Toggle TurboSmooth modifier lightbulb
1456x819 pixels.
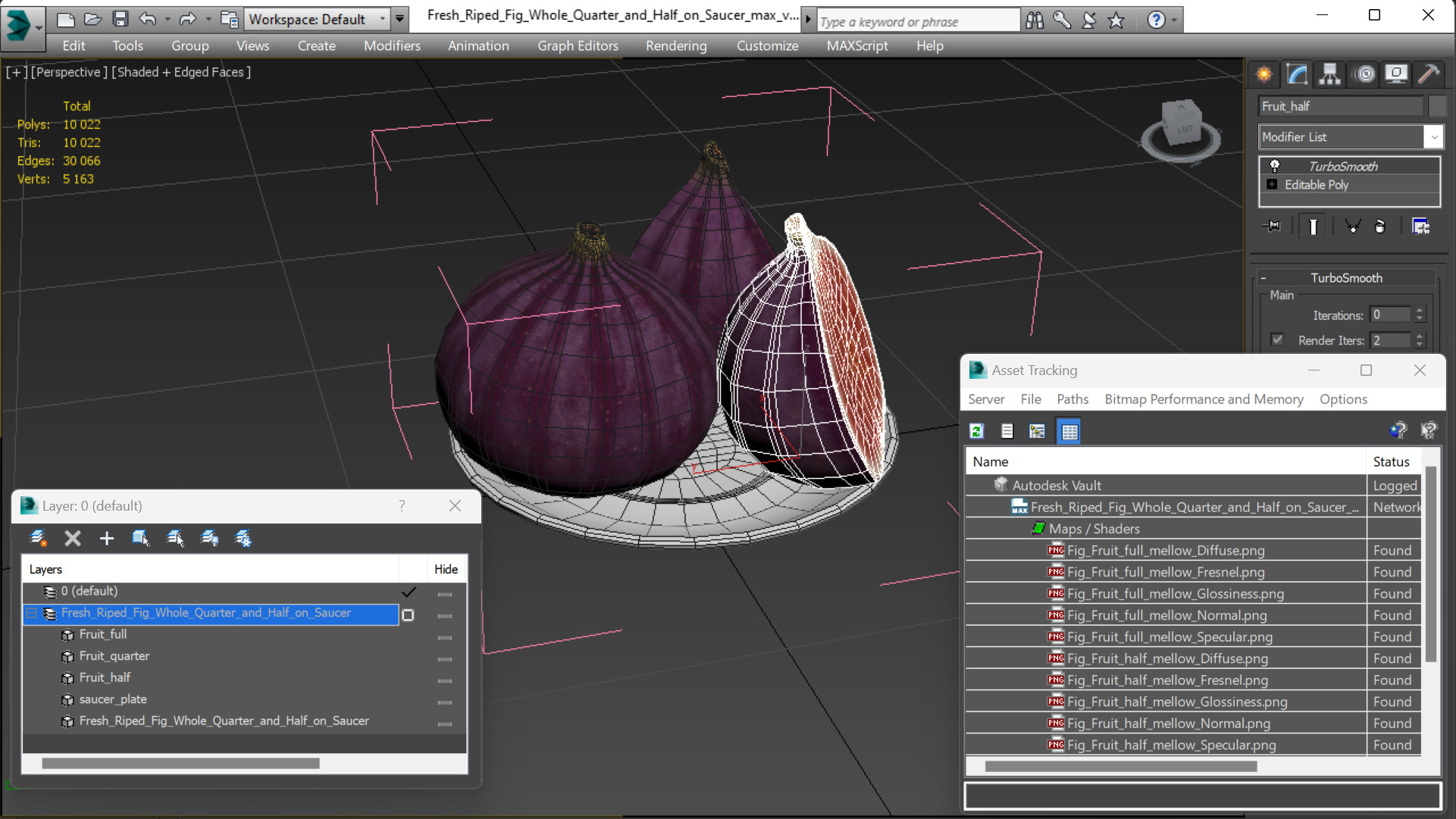pyautogui.click(x=1274, y=166)
